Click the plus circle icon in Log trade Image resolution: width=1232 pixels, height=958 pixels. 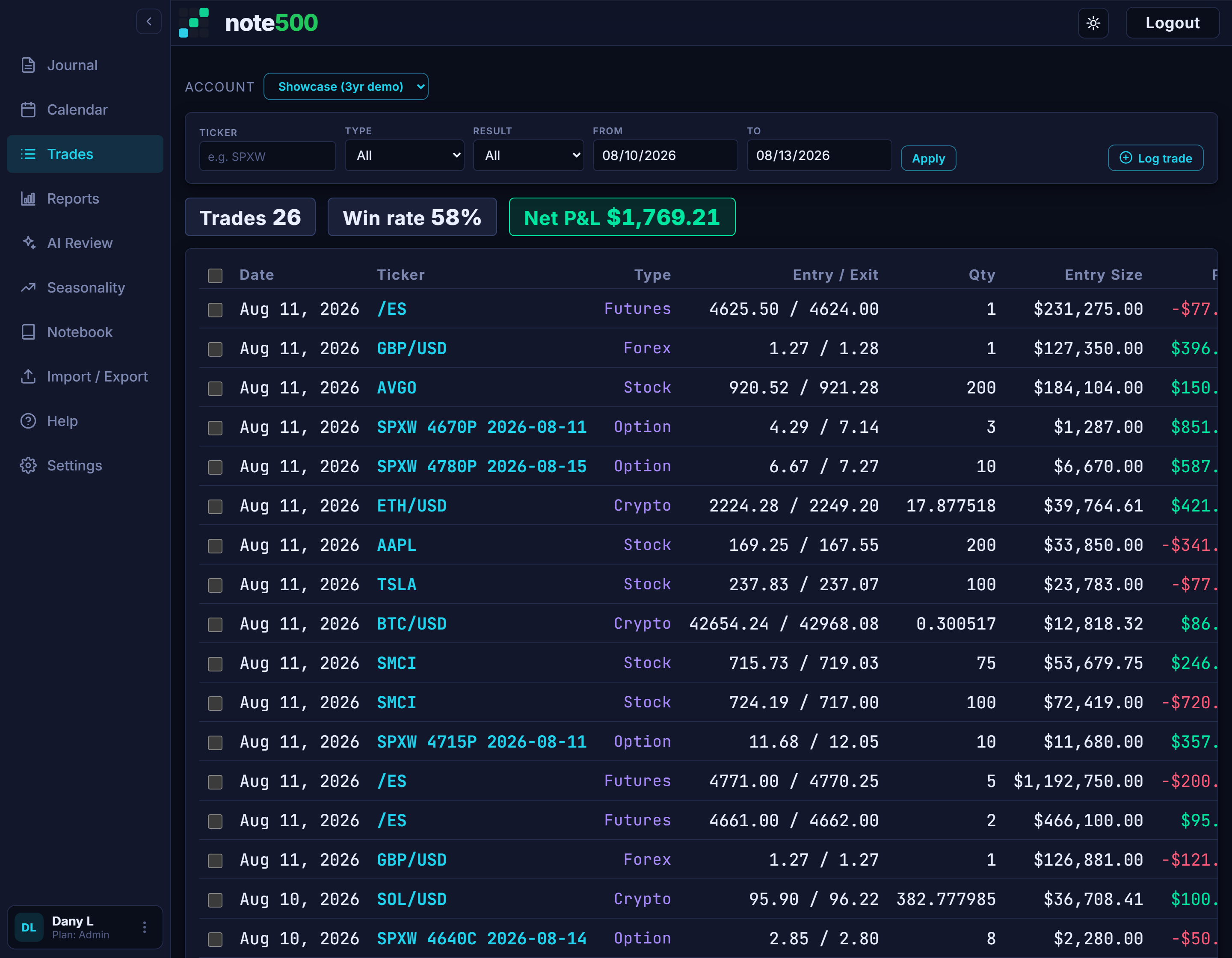coord(1125,158)
